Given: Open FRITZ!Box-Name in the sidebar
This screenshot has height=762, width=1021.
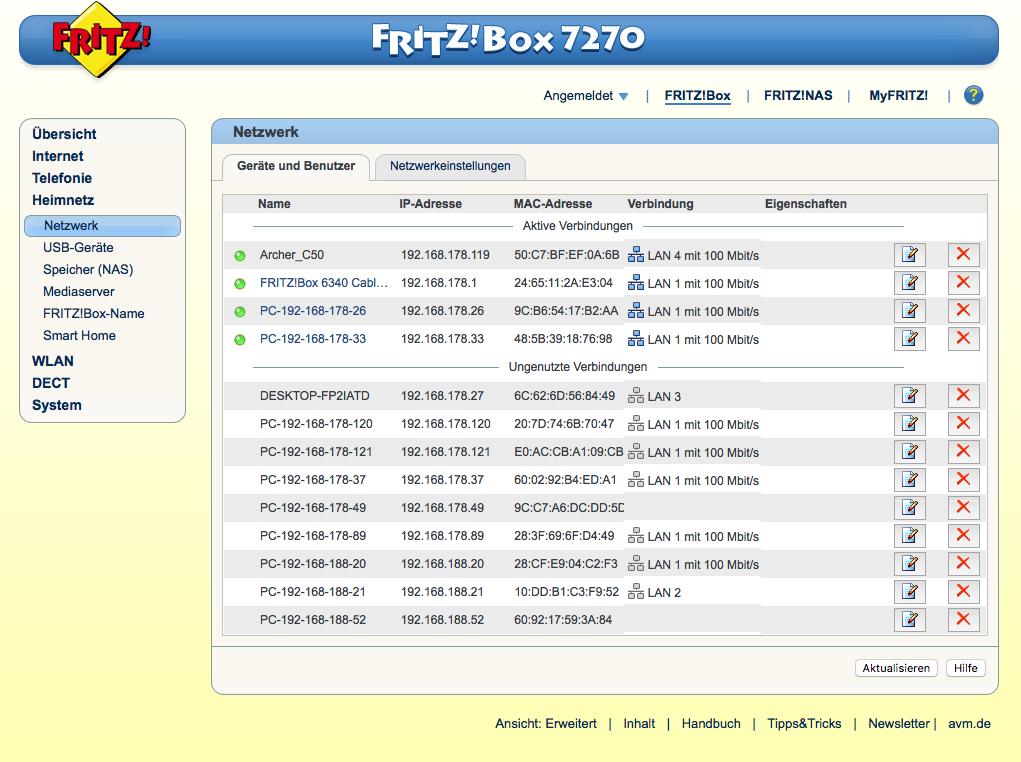Looking at the screenshot, I should (x=94, y=314).
